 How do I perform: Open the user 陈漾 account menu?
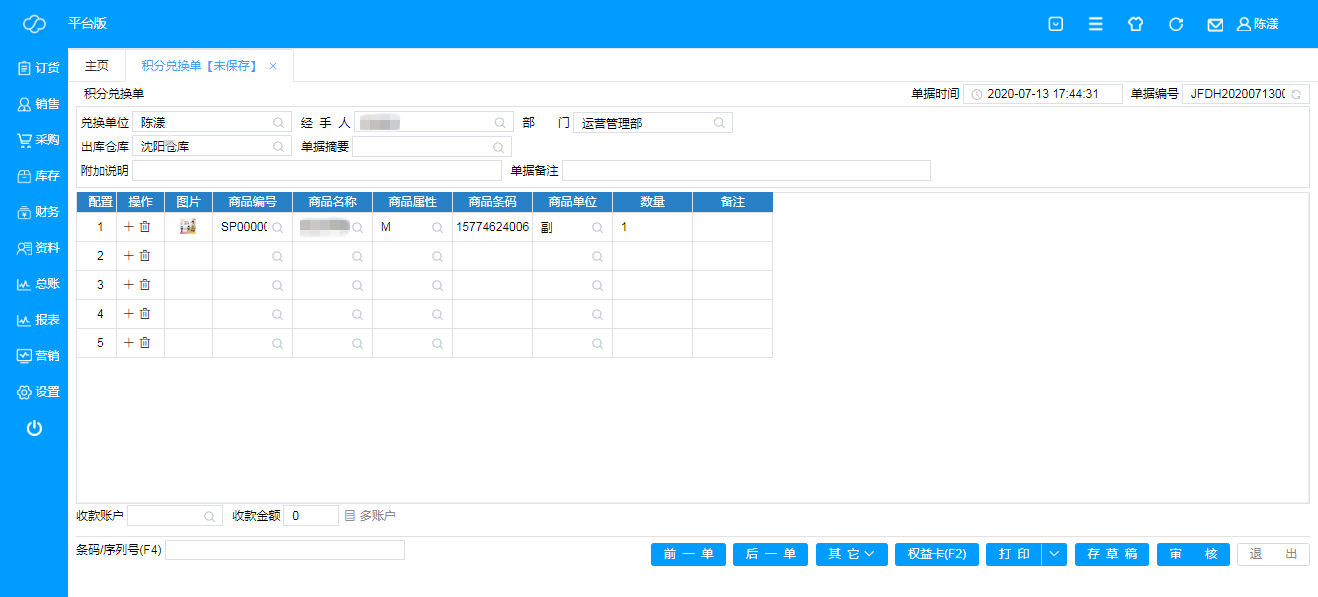coord(1258,24)
